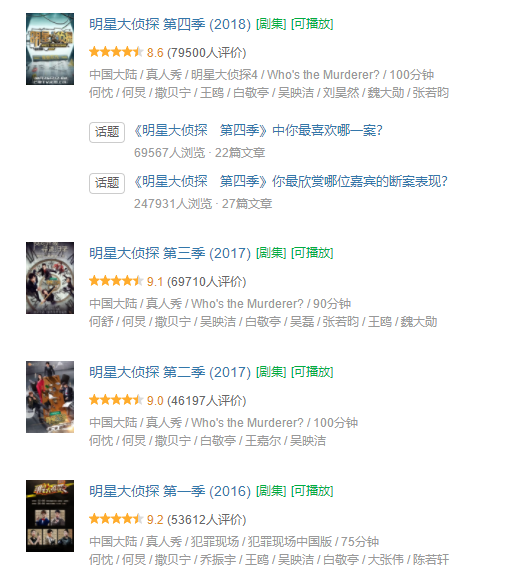The width and height of the screenshot is (525, 579).
Task: Click the star rating icons for 第三季
Action: [x=116, y=281]
